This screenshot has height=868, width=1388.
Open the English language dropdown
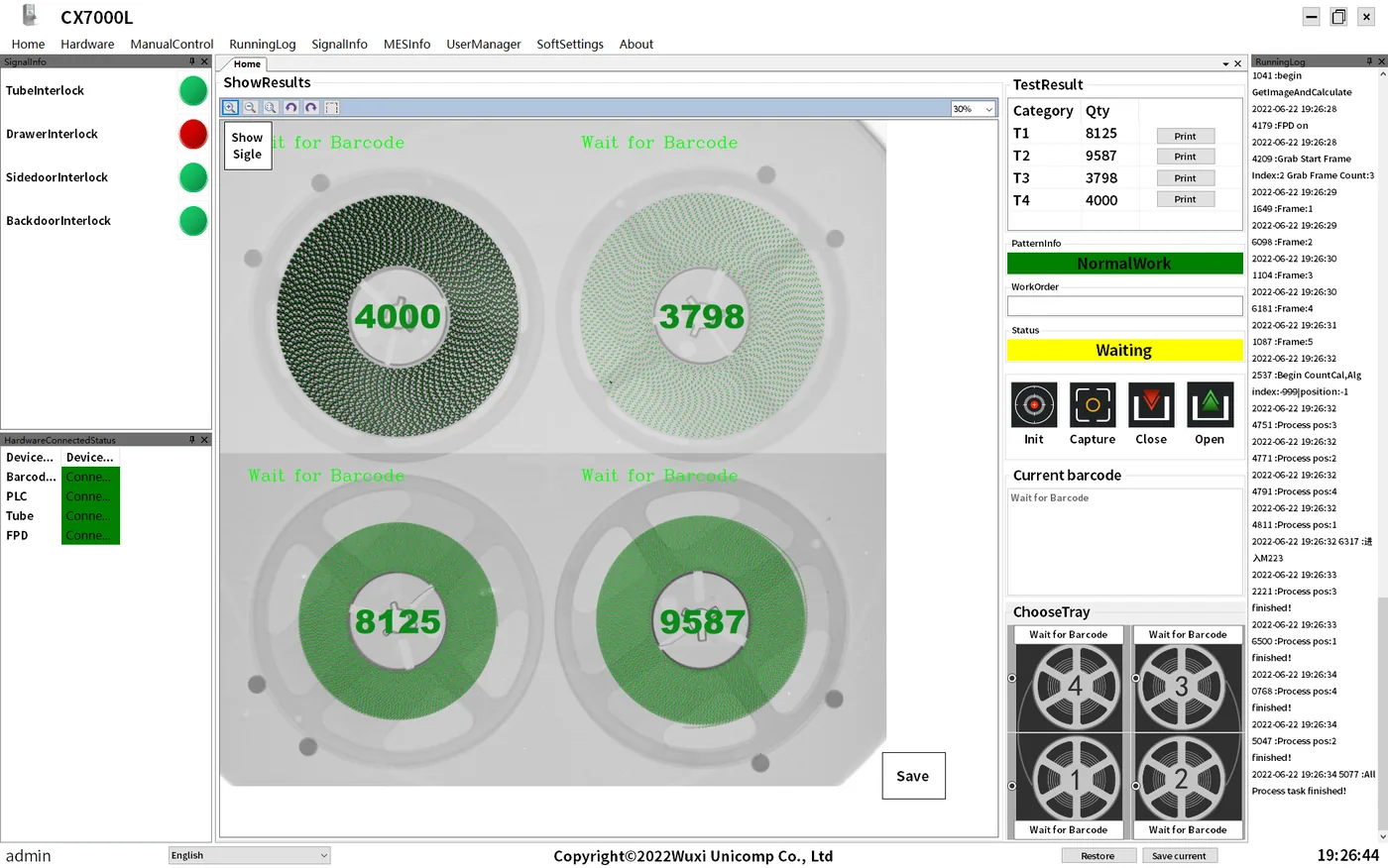pos(249,855)
